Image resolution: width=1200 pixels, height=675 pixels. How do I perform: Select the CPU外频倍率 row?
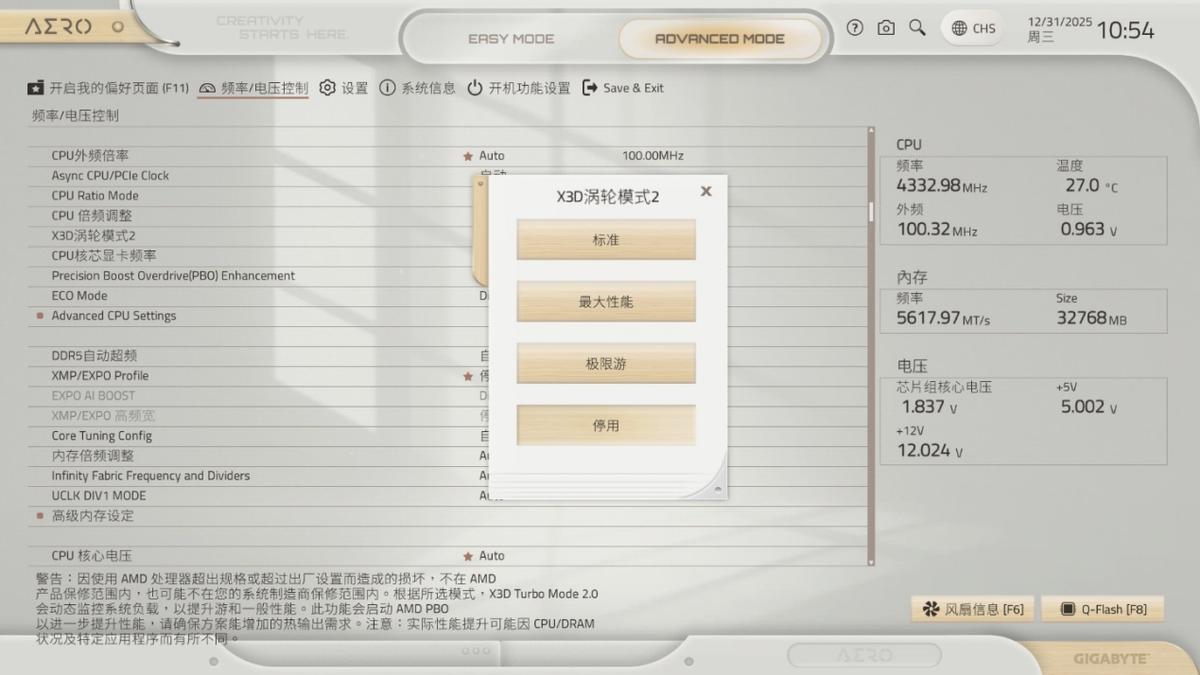pyautogui.click(x=448, y=156)
